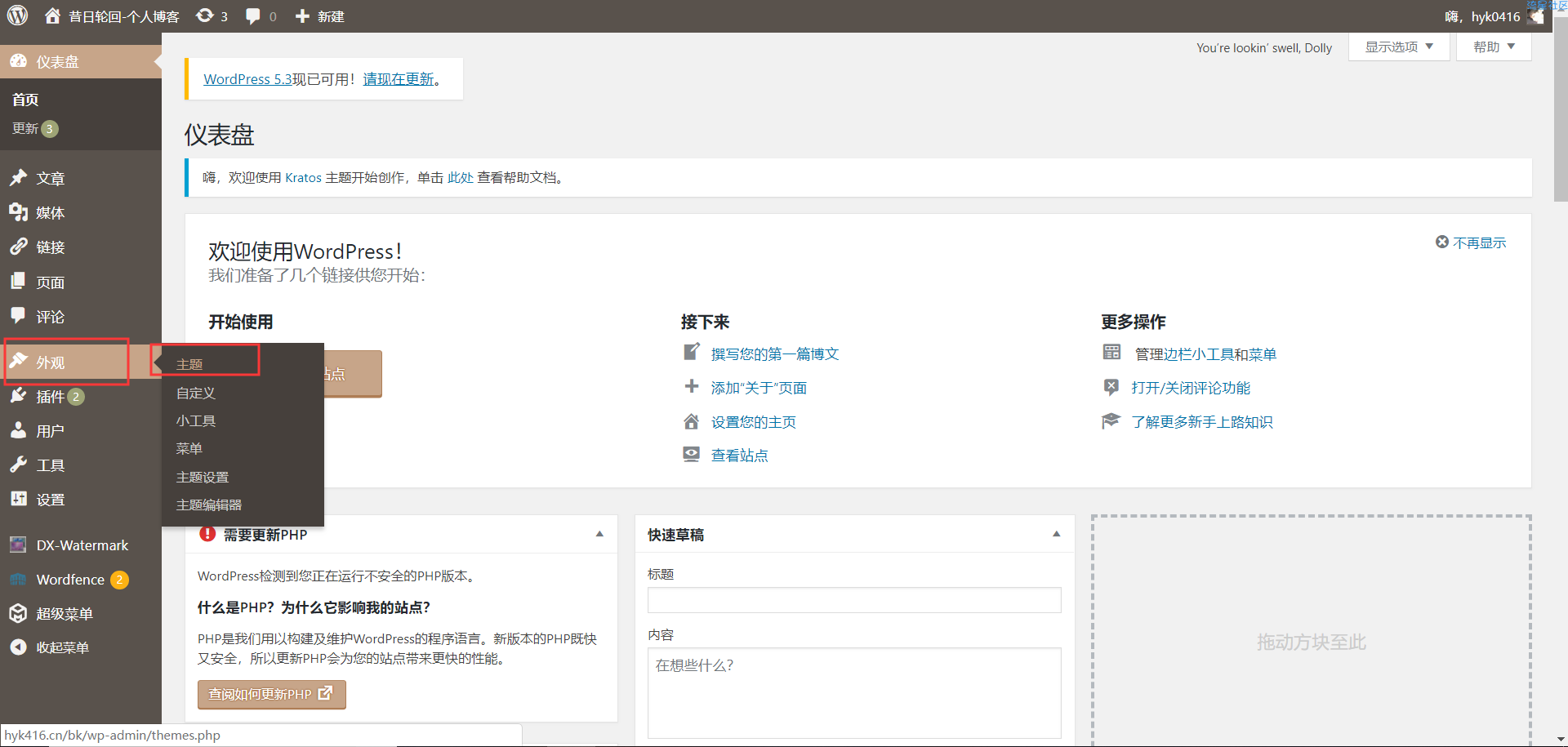This screenshot has width=1568, height=747.
Task: Select 小工具 in the 外观 submenu
Action: (196, 420)
